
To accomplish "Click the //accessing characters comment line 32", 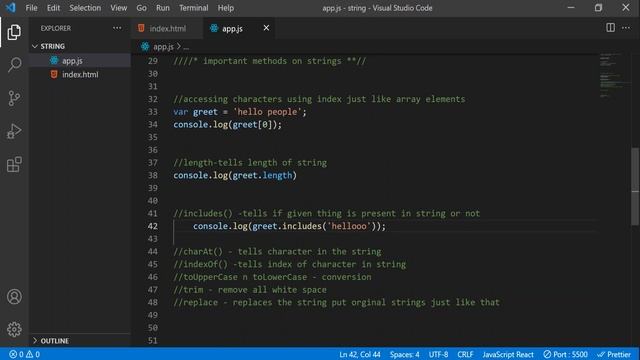I will (x=319, y=99).
